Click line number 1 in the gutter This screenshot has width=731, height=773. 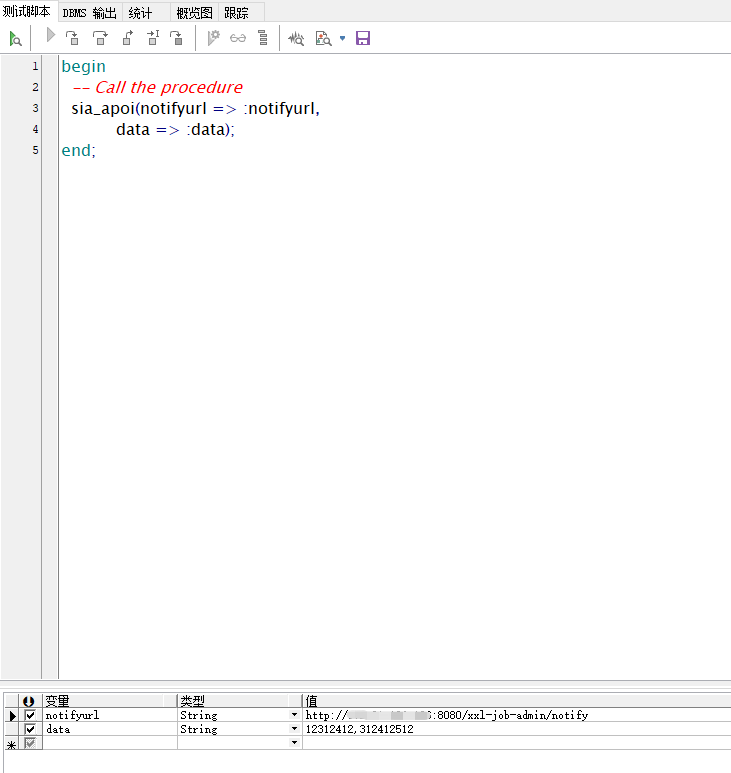click(35, 66)
